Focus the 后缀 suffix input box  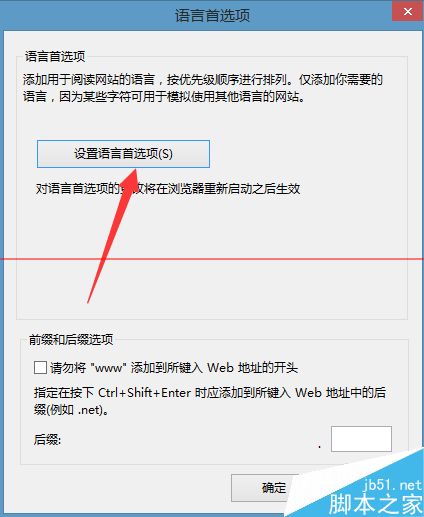(361, 439)
